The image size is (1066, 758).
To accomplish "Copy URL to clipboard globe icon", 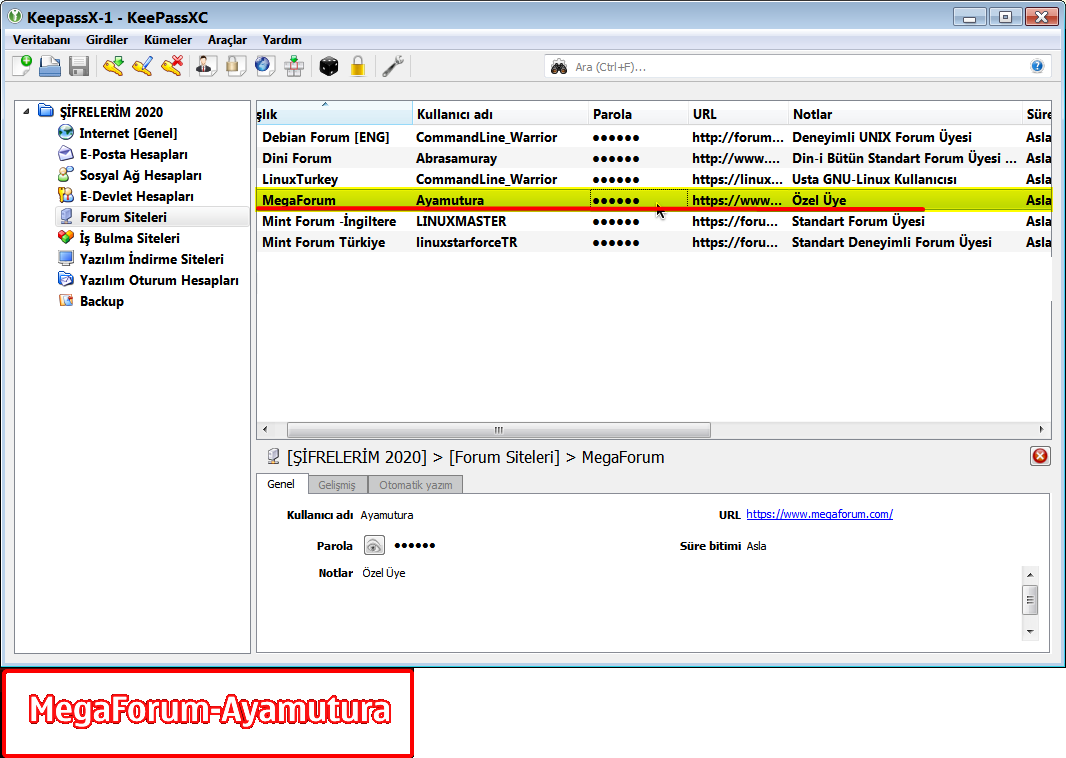I will coord(264,66).
